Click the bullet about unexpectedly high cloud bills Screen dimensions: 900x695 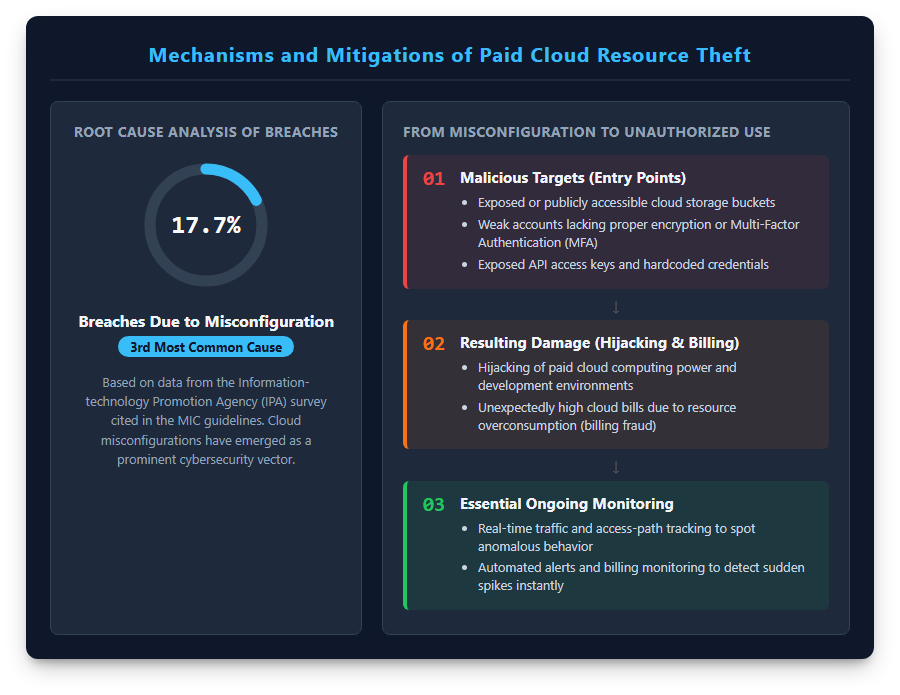pyautogui.click(x=607, y=417)
